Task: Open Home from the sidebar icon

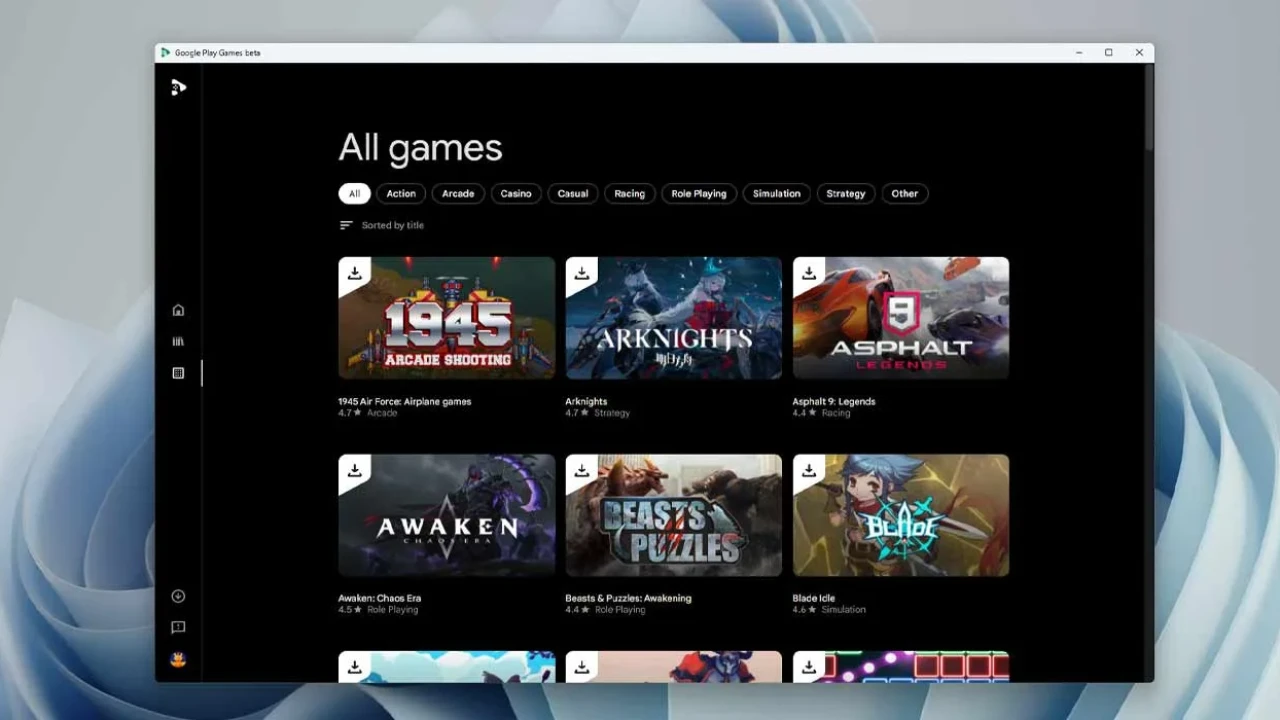Action: pos(178,310)
